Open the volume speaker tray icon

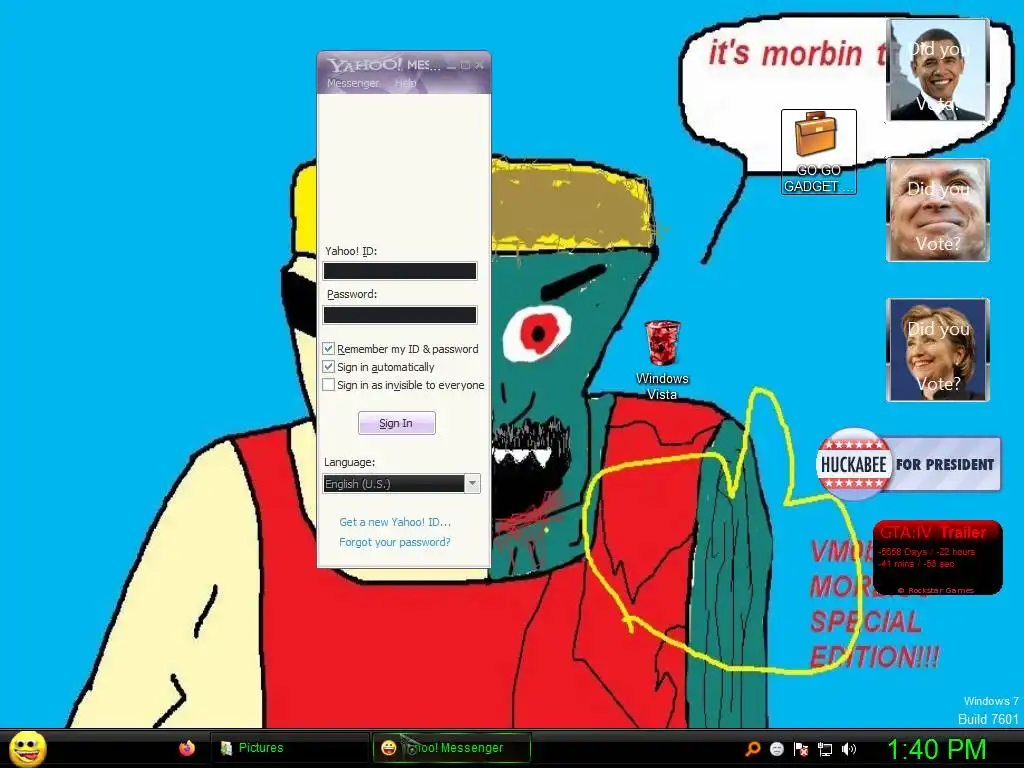click(x=849, y=749)
